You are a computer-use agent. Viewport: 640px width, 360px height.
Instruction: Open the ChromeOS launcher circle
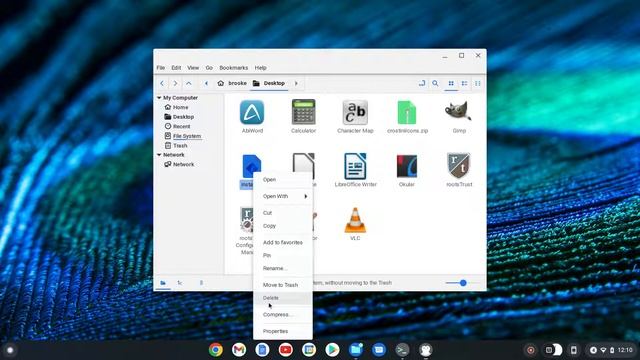point(10,350)
